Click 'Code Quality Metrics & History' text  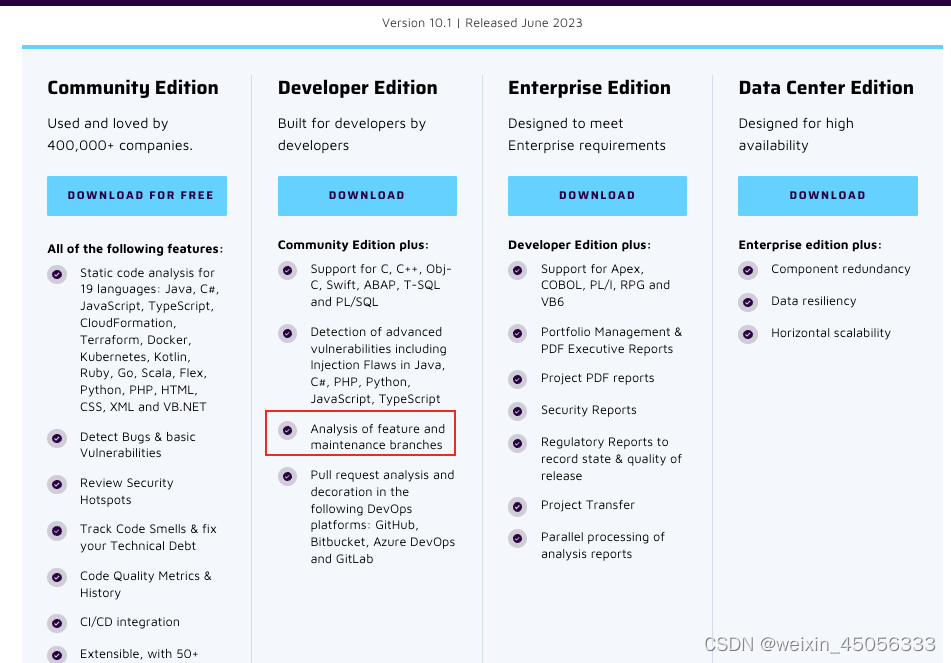[x=146, y=584]
